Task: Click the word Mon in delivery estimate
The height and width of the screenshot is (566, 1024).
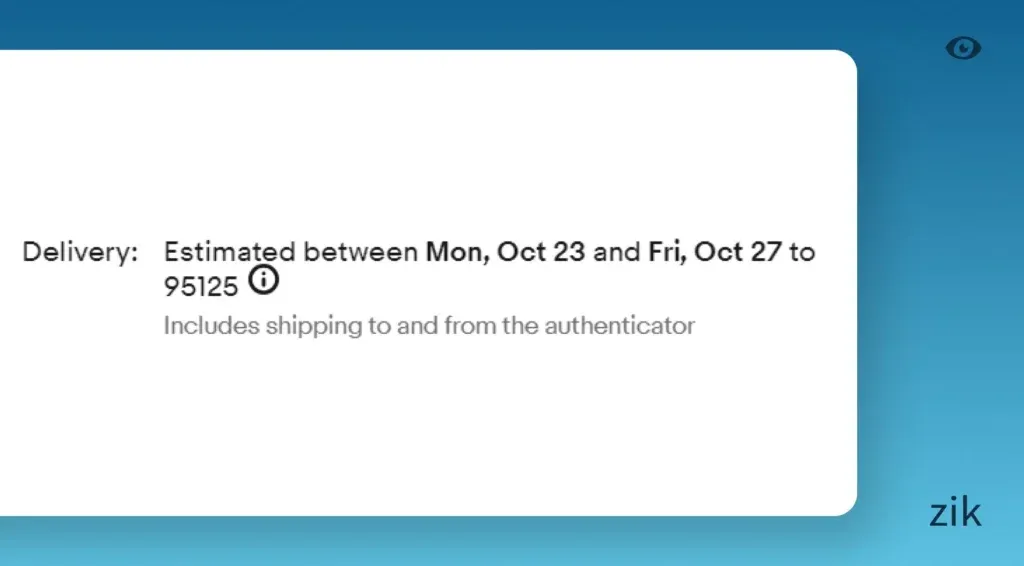Action: (455, 252)
